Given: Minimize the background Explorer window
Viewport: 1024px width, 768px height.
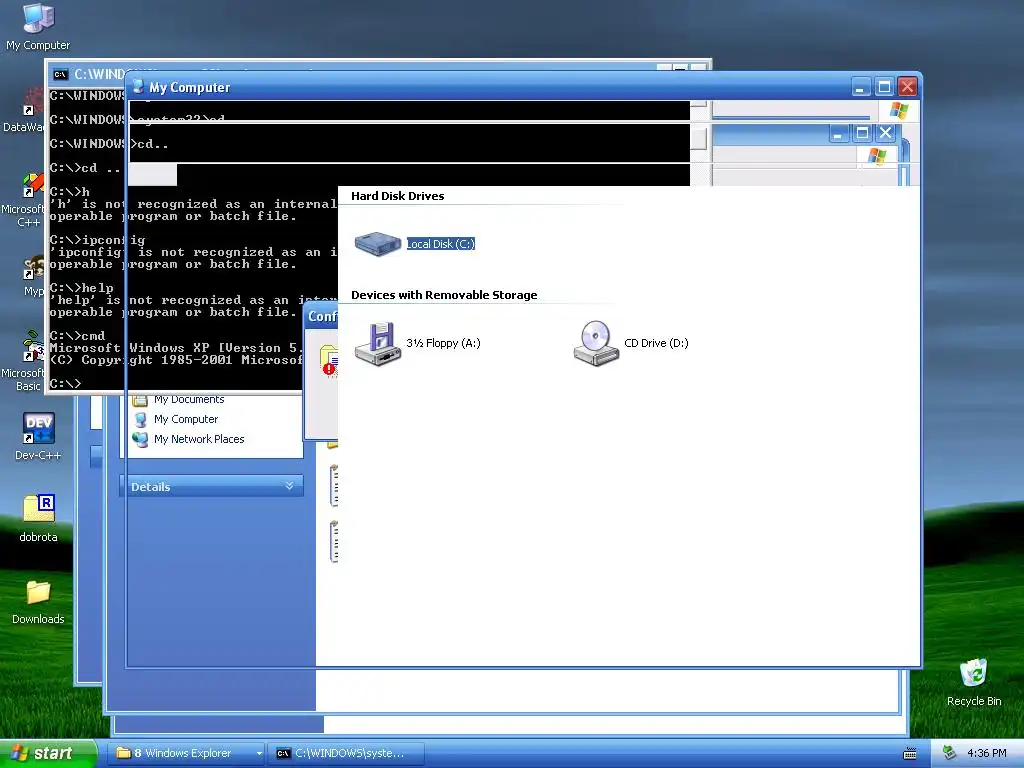Looking at the screenshot, I should pos(838,133).
